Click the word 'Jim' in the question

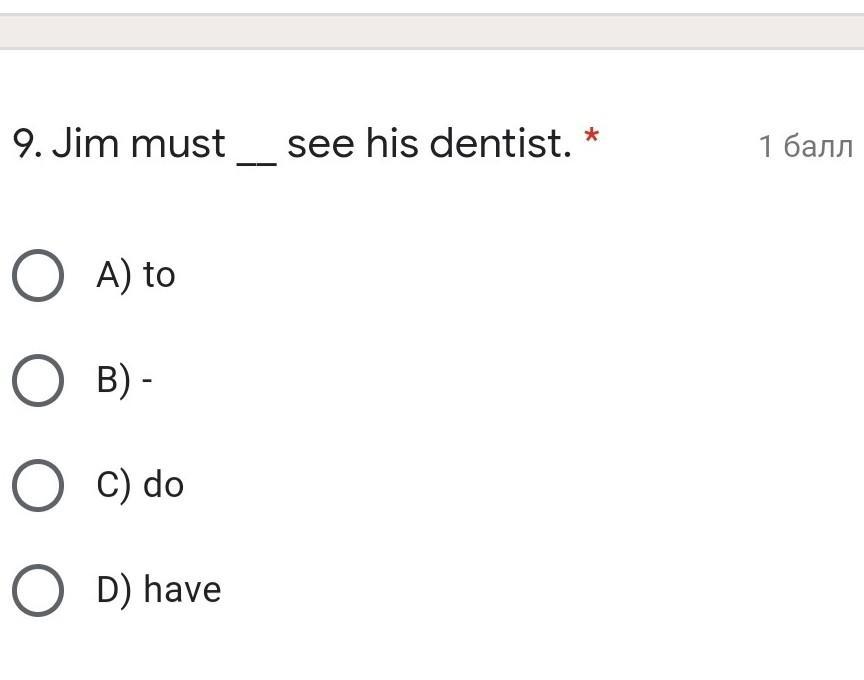(85, 145)
